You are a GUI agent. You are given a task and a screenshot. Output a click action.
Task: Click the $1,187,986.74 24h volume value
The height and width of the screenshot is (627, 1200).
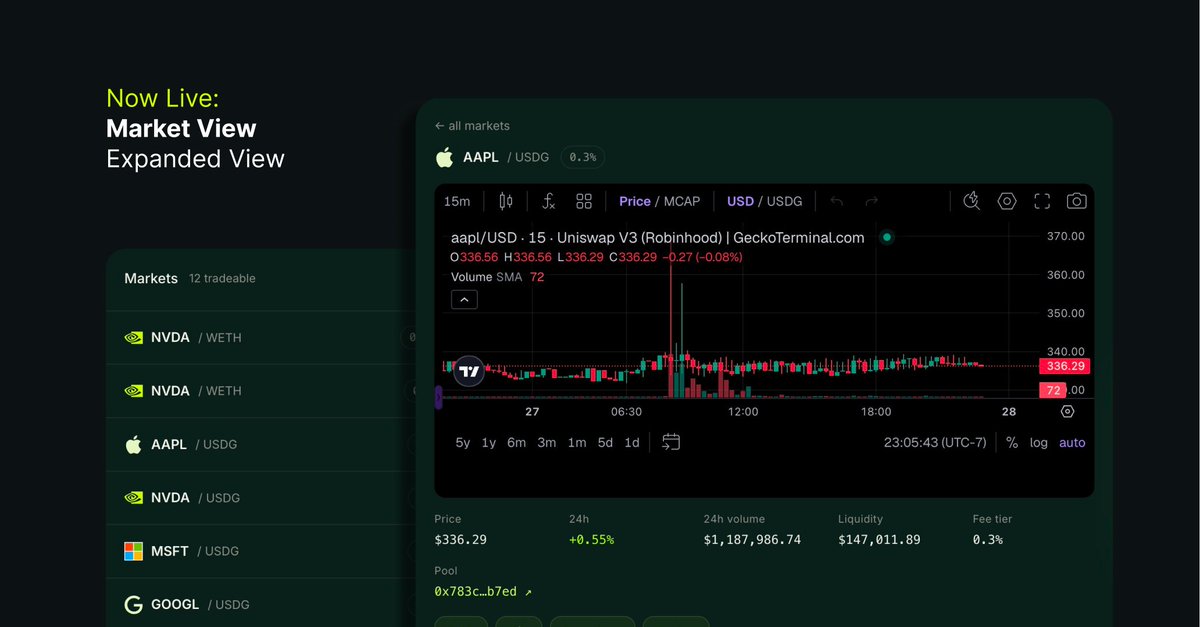[752, 539]
